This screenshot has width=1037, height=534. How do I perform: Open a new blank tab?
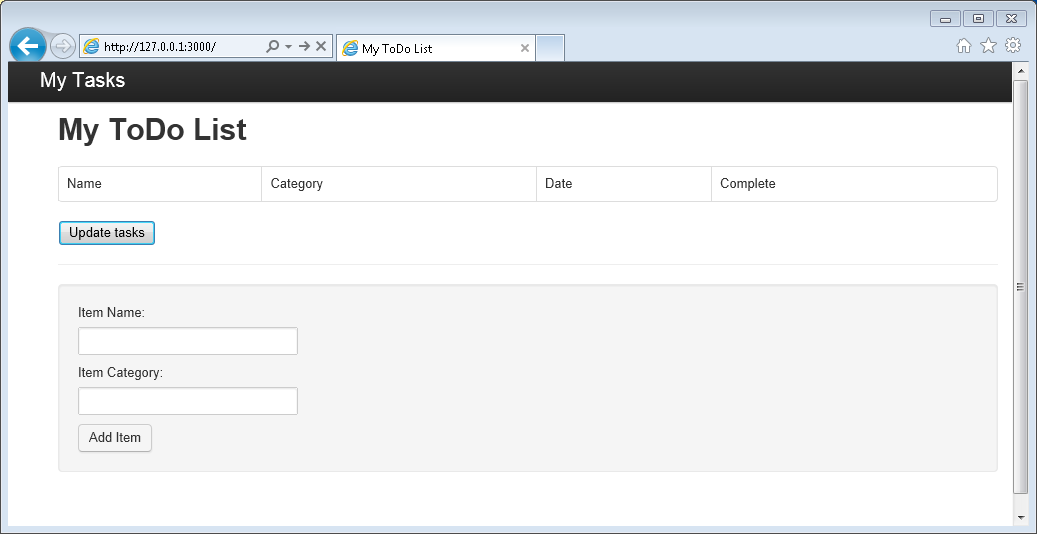550,48
